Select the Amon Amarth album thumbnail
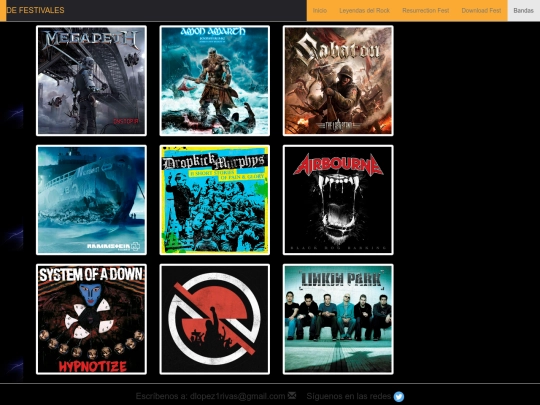The height and width of the screenshot is (405, 540). point(215,81)
